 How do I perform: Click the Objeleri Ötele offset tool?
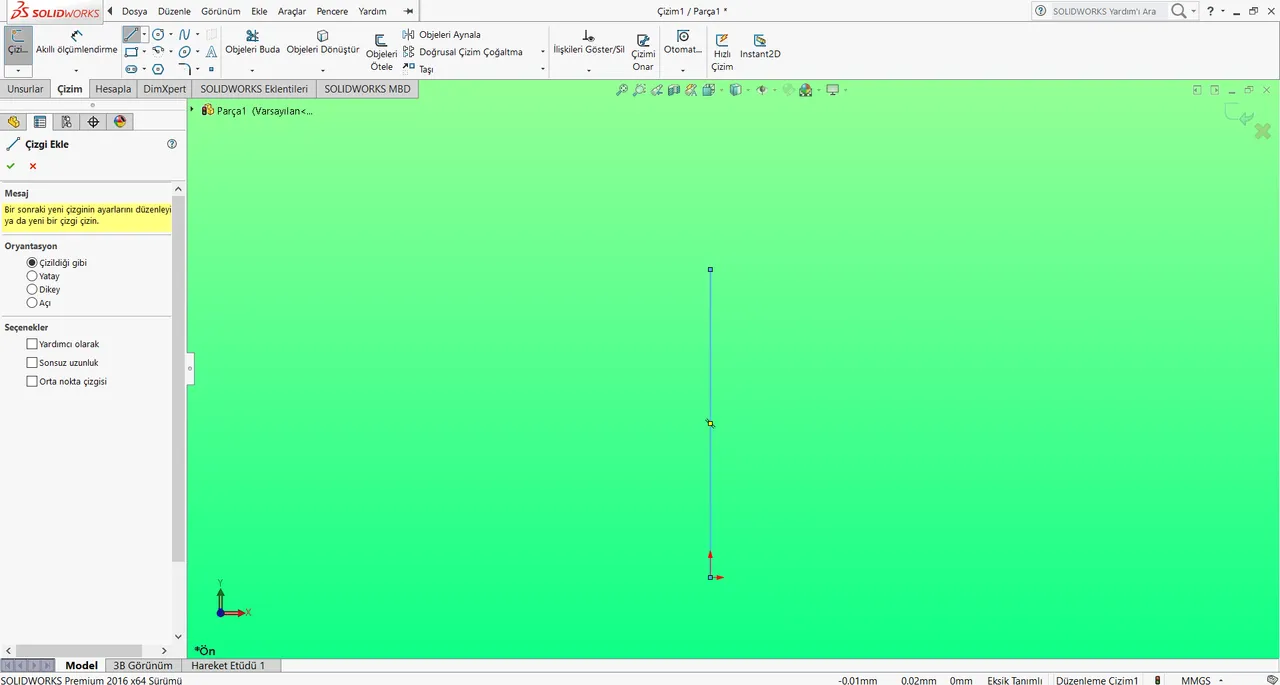(381, 52)
